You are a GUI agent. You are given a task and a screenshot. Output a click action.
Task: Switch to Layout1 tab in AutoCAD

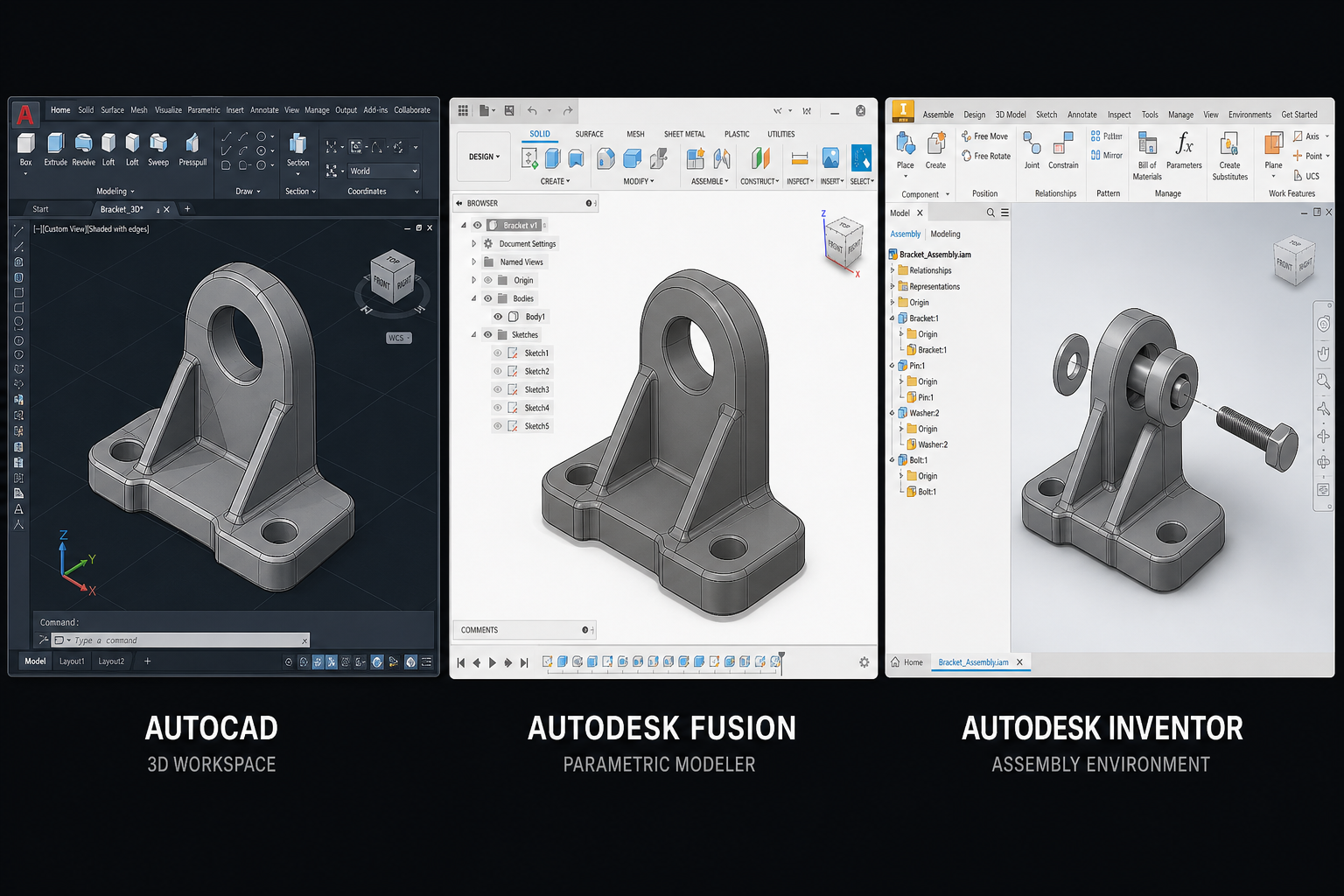[x=72, y=661]
